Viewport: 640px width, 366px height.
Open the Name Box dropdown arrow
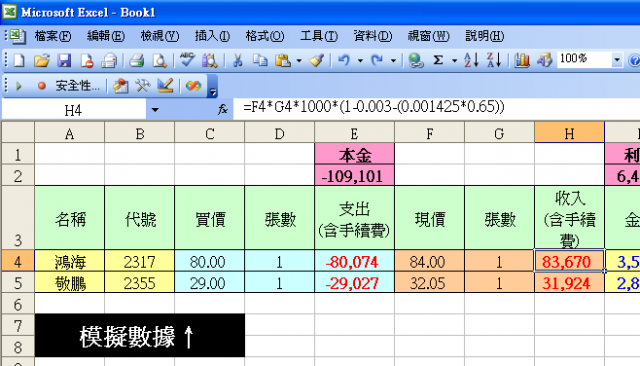point(155,110)
